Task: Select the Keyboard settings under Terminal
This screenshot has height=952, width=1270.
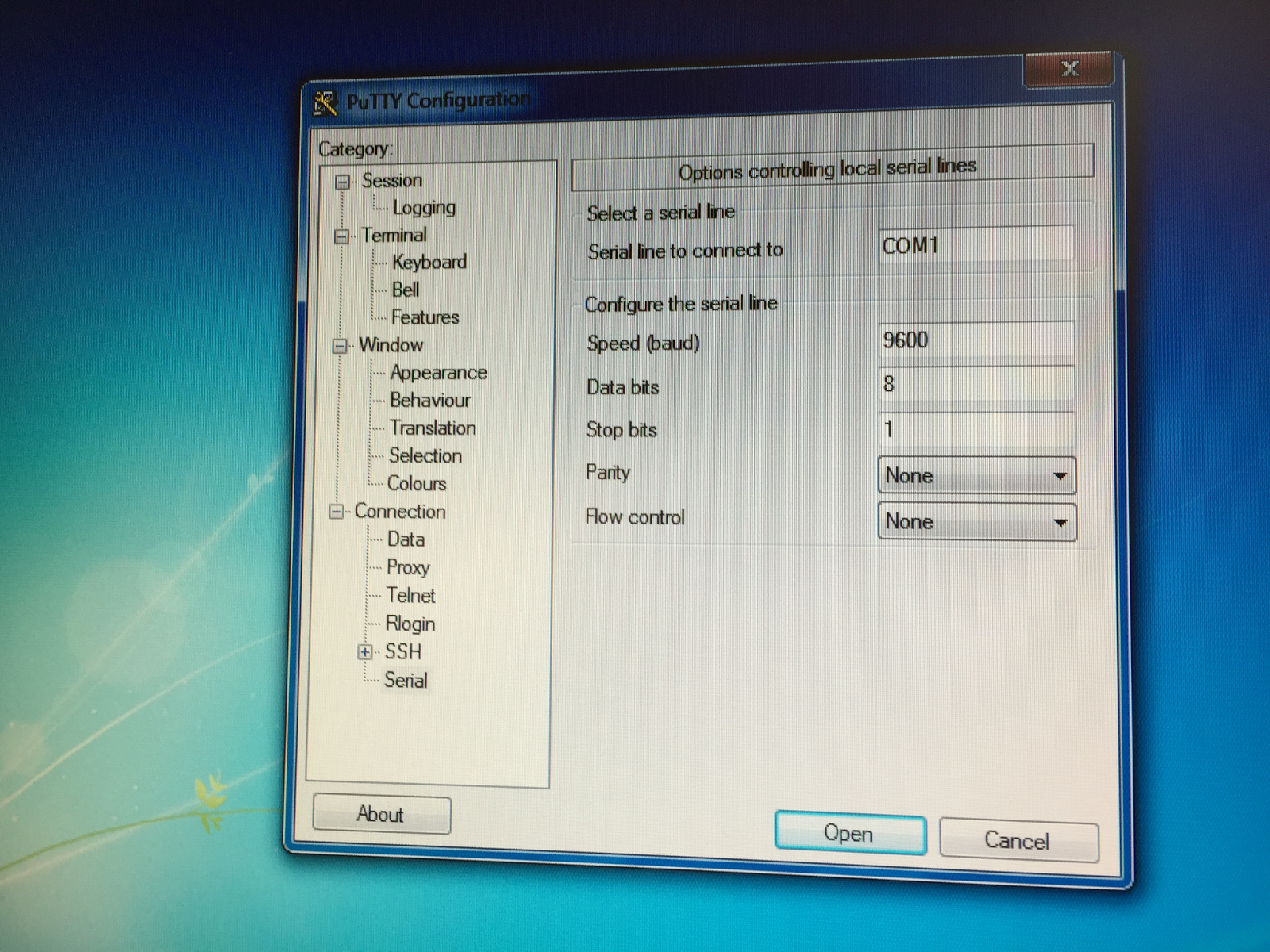Action: 429,262
